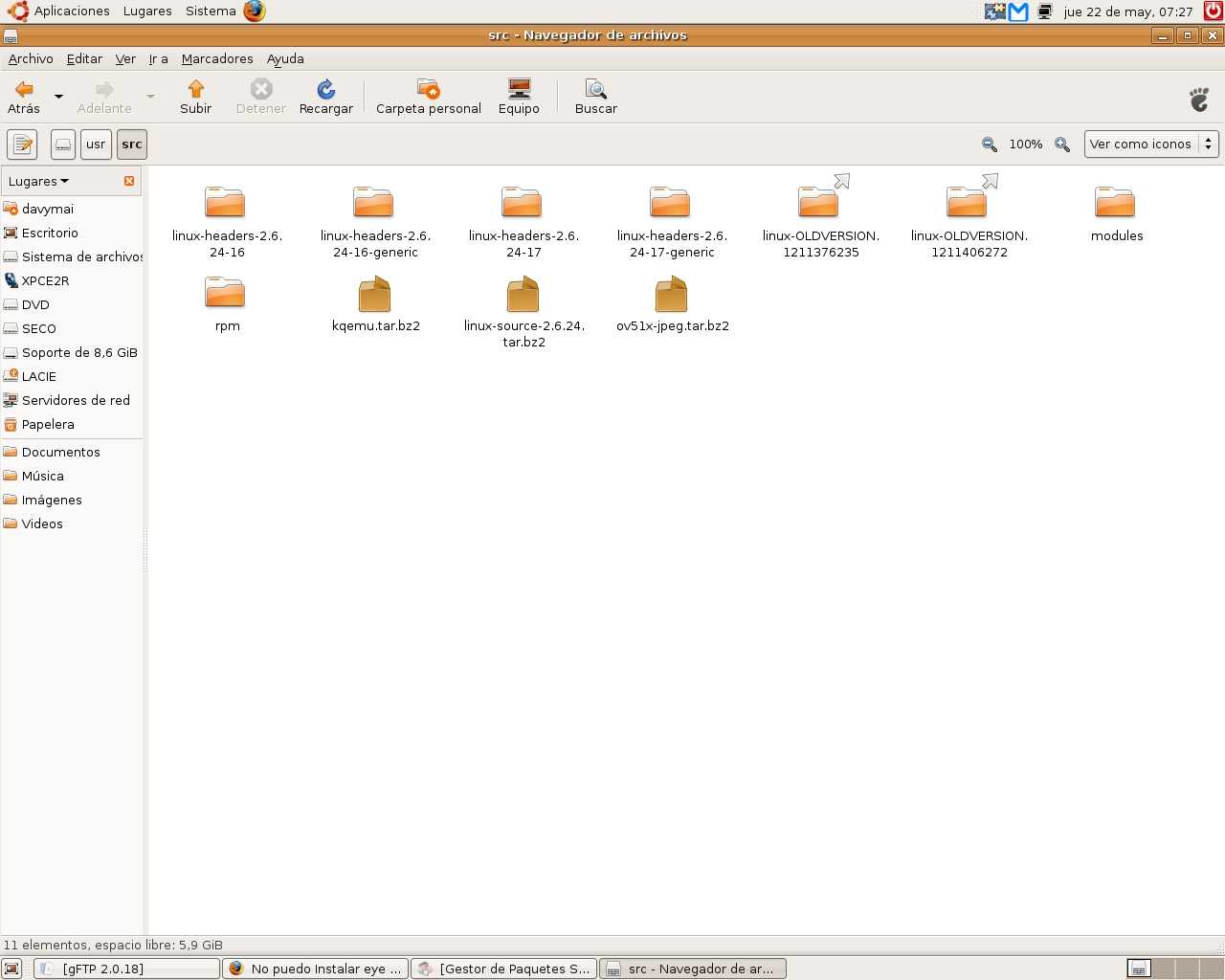The height and width of the screenshot is (980, 1225).
Task: Toggle text-based location entry button
Action: click(x=22, y=145)
